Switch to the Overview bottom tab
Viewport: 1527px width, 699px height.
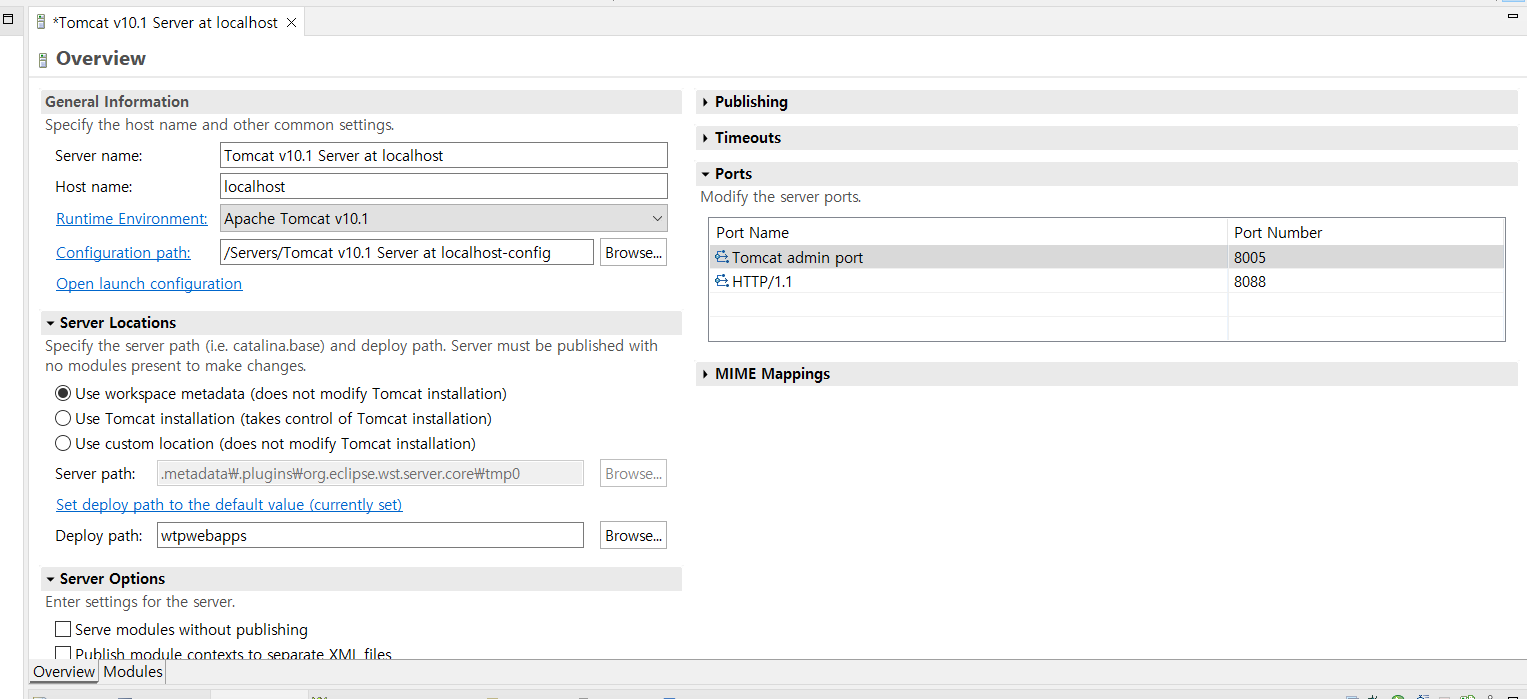point(64,672)
